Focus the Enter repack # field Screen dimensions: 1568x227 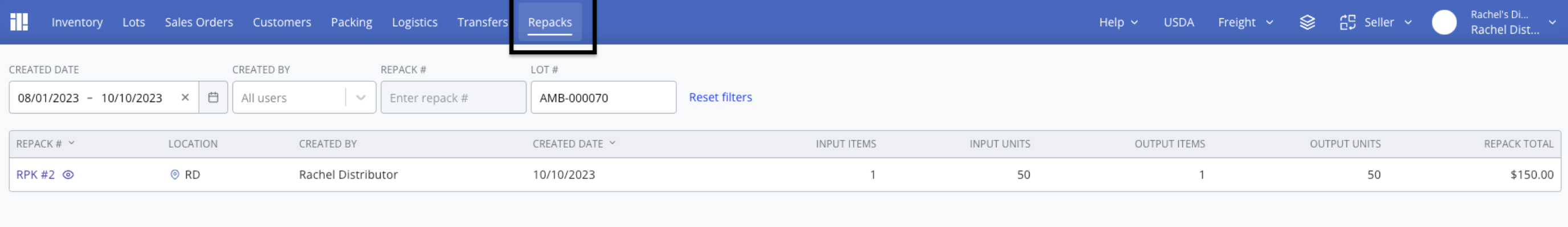(454, 98)
